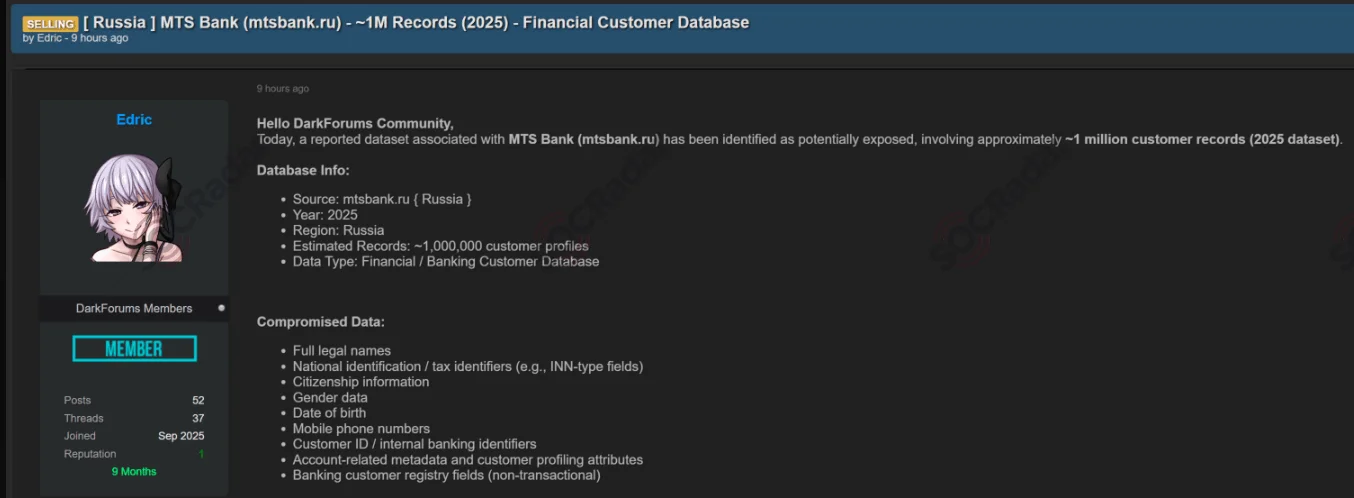This screenshot has height=498, width=1354.
Task: Click the Posts count 52
Action: (x=198, y=400)
